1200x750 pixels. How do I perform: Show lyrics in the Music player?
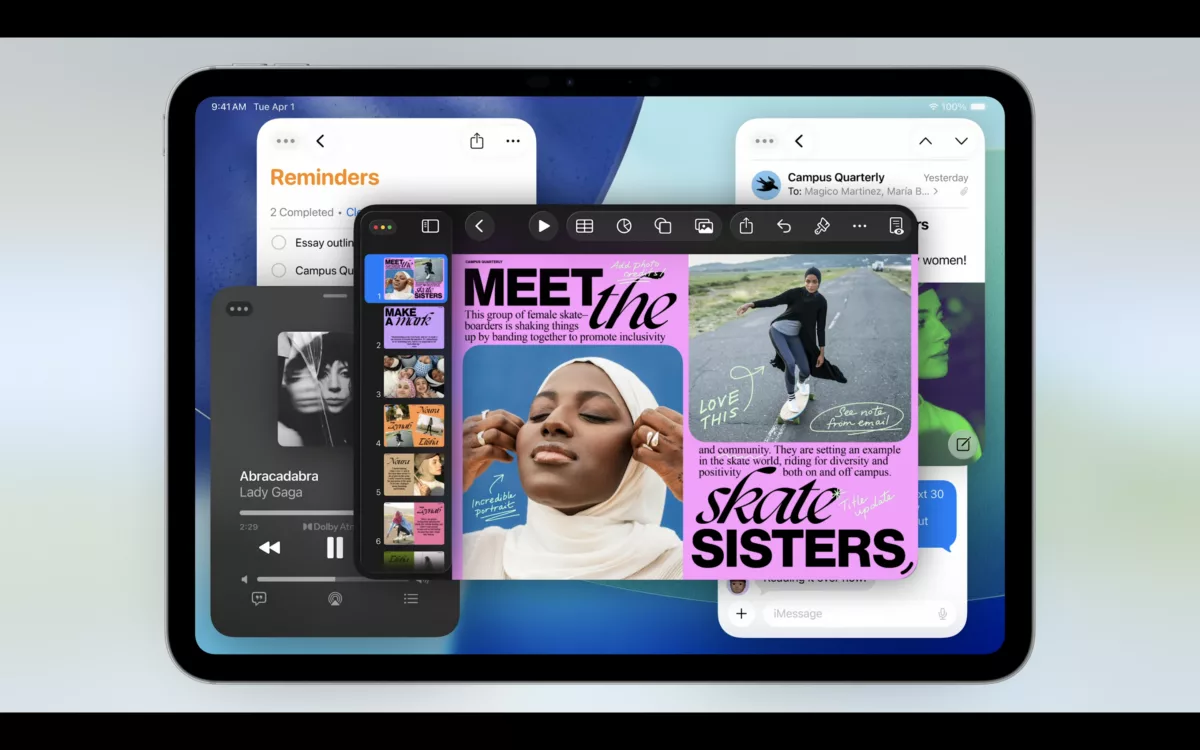pos(259,599)
